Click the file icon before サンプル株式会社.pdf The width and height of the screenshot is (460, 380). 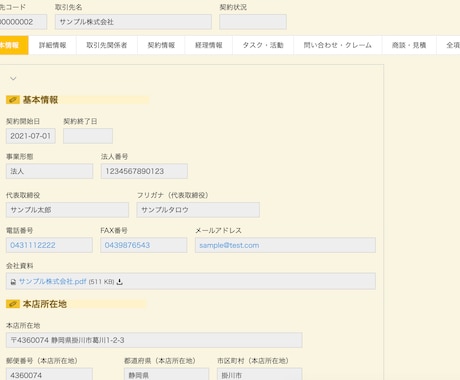click(13, 282)
